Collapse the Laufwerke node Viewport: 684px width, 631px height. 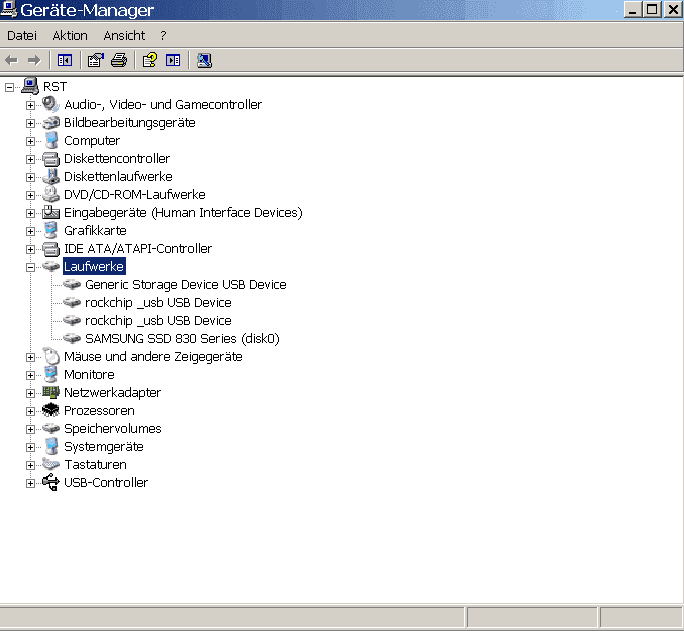[30, 267]
